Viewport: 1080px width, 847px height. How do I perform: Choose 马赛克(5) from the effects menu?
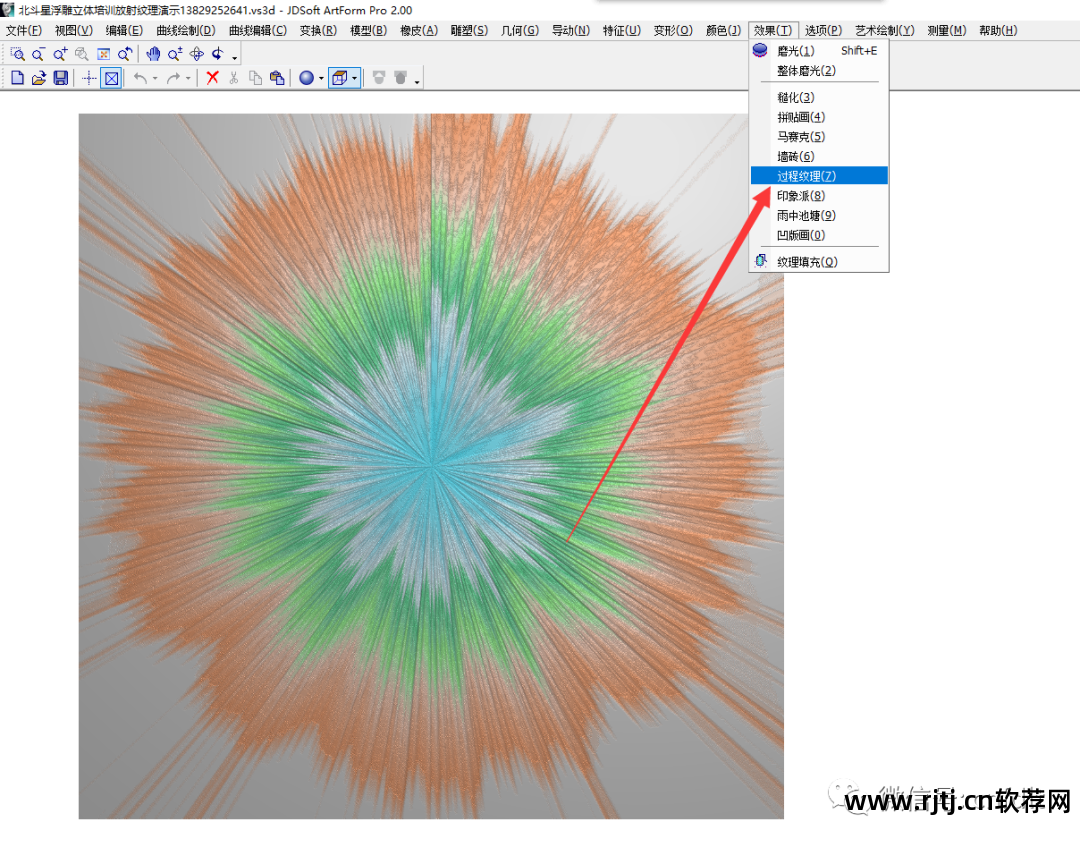pos(819,136)
